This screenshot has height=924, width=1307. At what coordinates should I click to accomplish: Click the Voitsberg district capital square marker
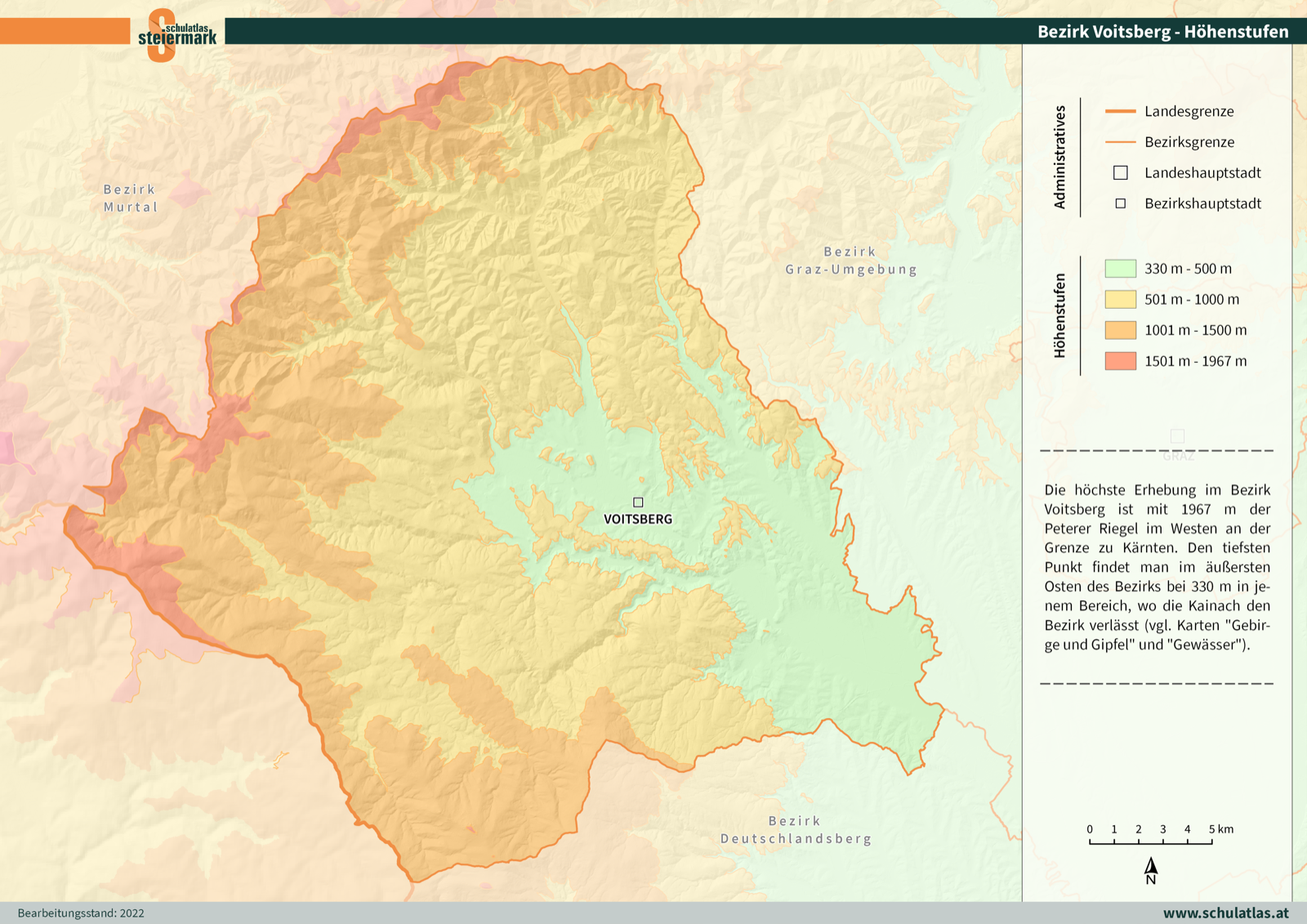[x=638, y=502]
